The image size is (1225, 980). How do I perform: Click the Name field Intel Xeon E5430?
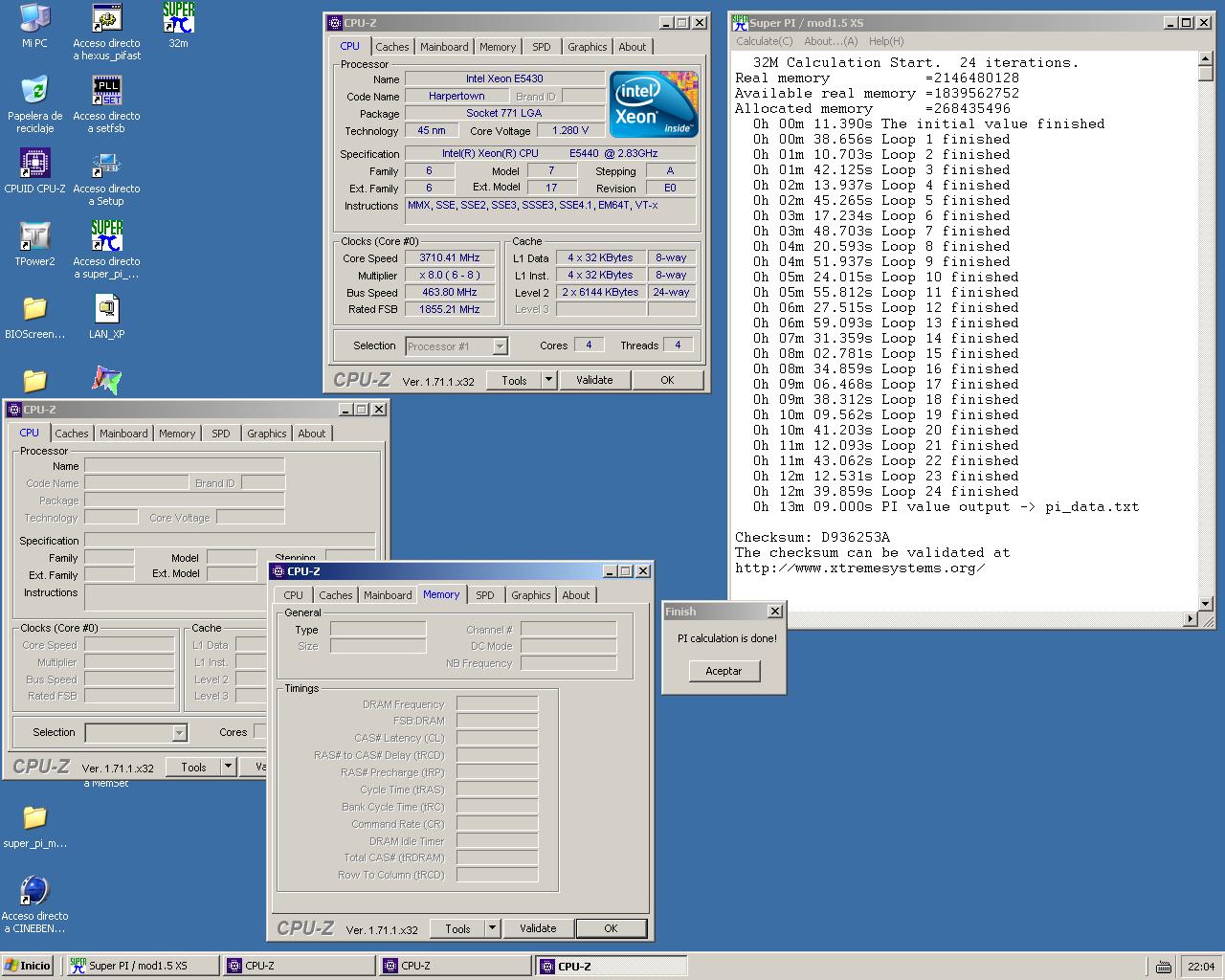point(504,78)
